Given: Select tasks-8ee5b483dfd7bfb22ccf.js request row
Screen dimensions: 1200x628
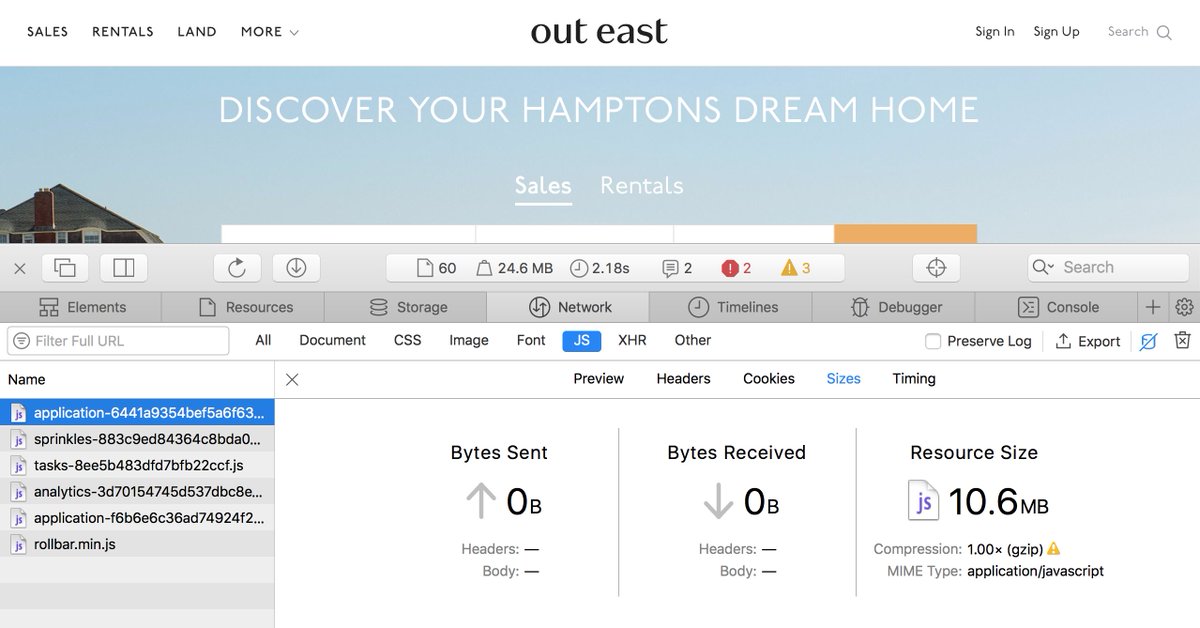Looking at the screenshot, I should [137, 465].
